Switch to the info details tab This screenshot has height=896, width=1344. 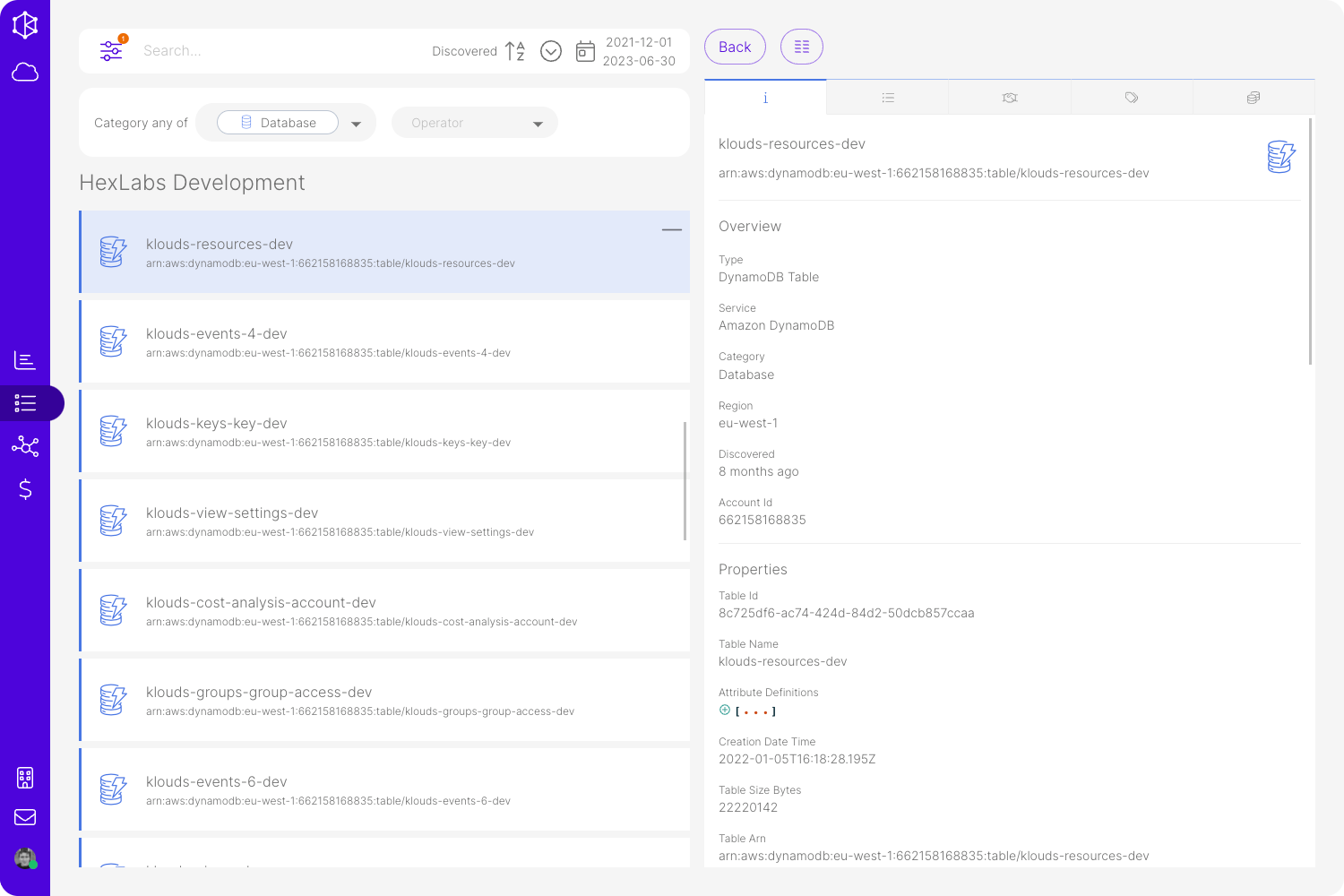pos(765,98)
